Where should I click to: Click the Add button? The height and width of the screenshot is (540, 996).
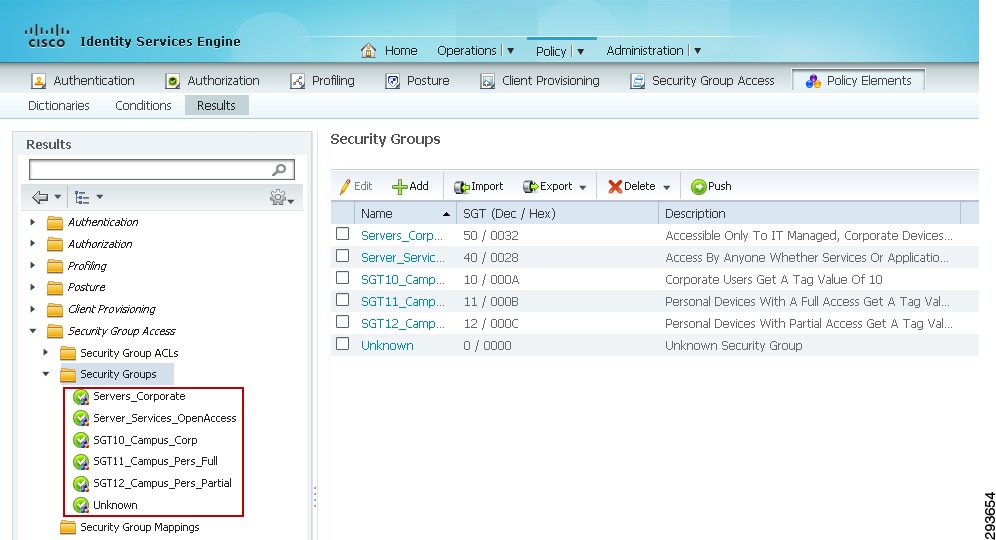tap(410, 186)
